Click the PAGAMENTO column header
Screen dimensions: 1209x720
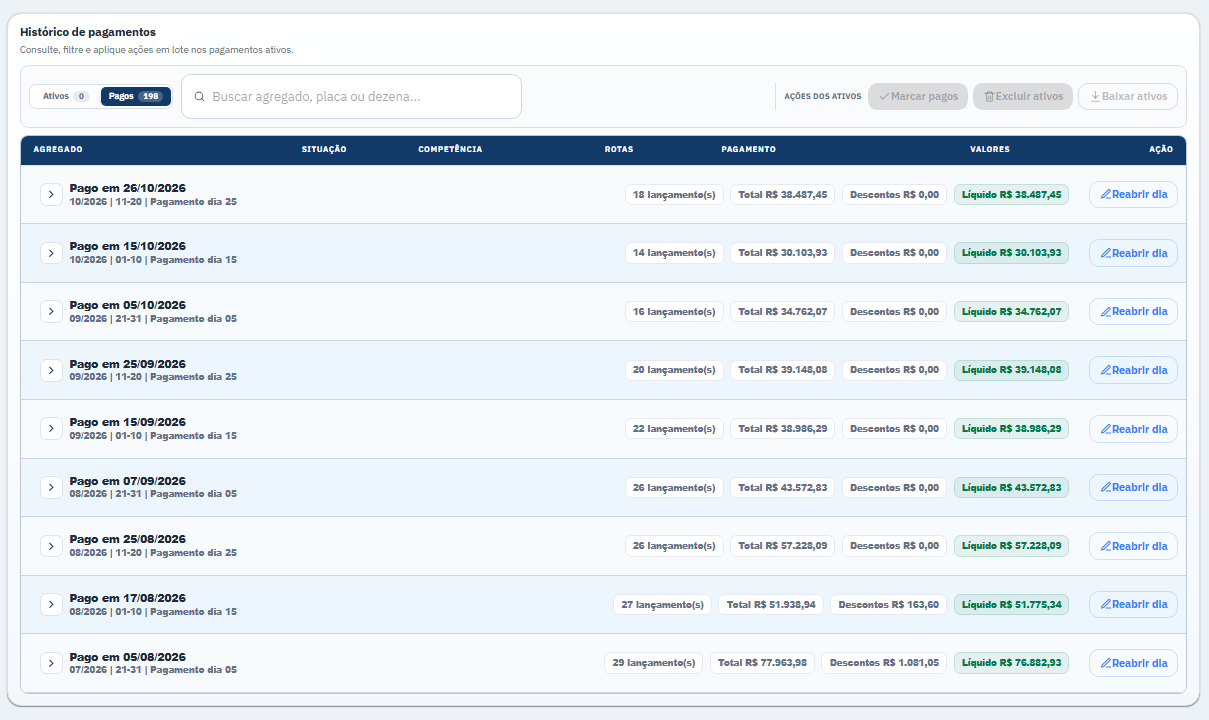click(x=748, y=150)
